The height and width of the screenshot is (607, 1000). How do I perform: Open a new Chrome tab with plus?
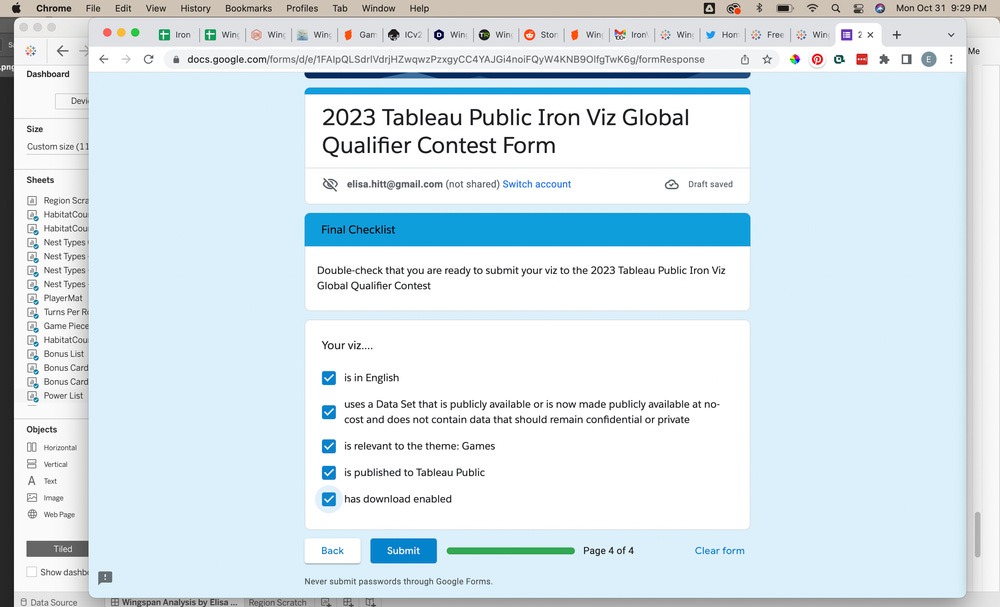(x=897, y=34)
